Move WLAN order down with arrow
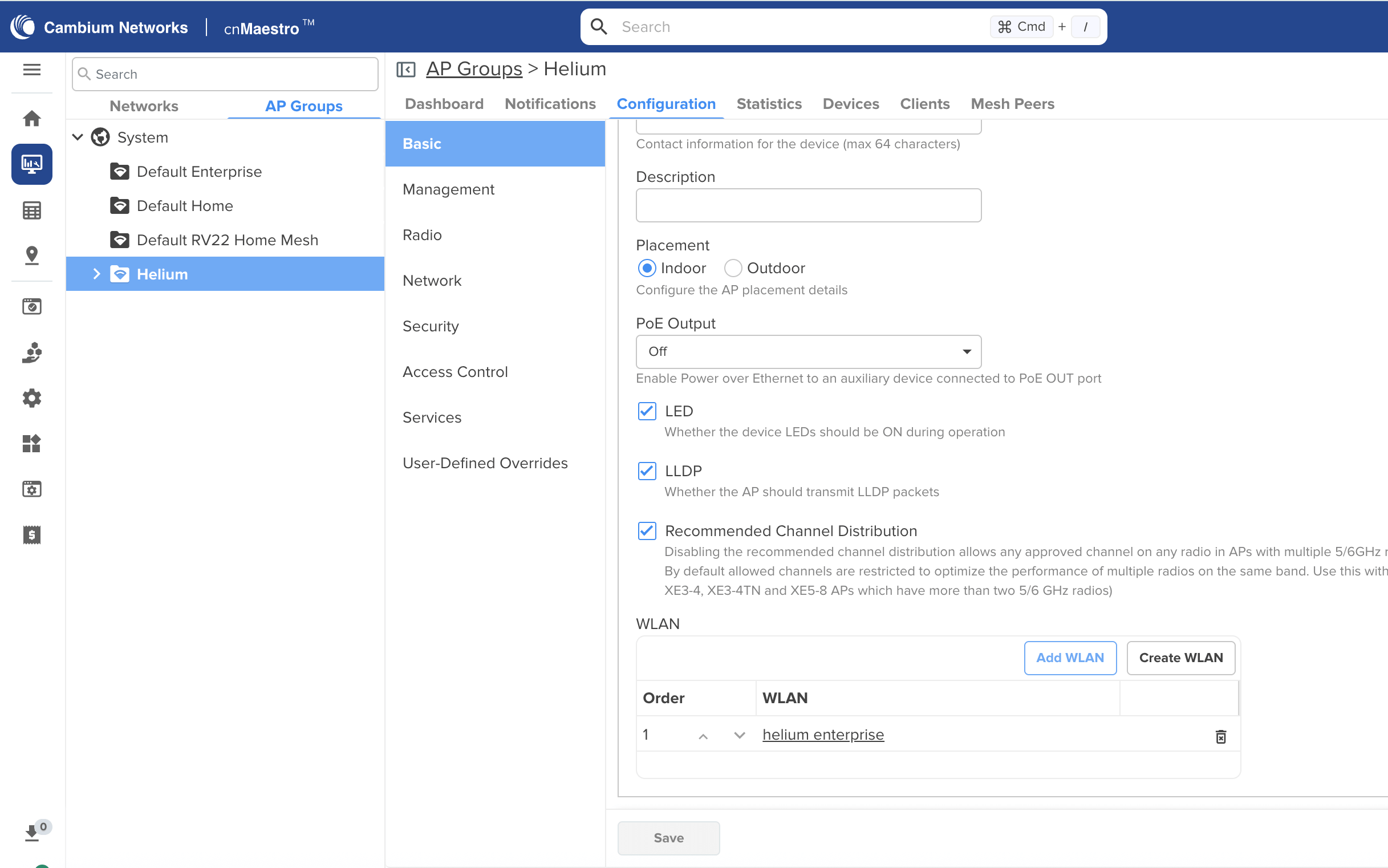1388x868 pixels. [740, 735]
